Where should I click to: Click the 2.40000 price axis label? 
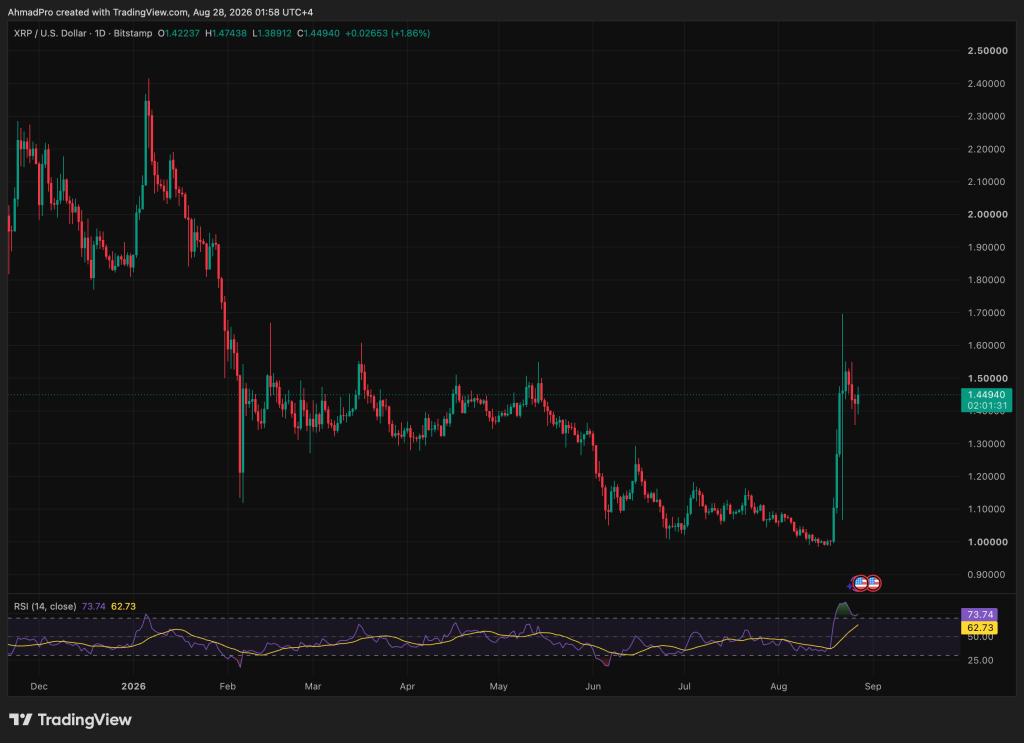pyautogui.click(x=987, y=84)
